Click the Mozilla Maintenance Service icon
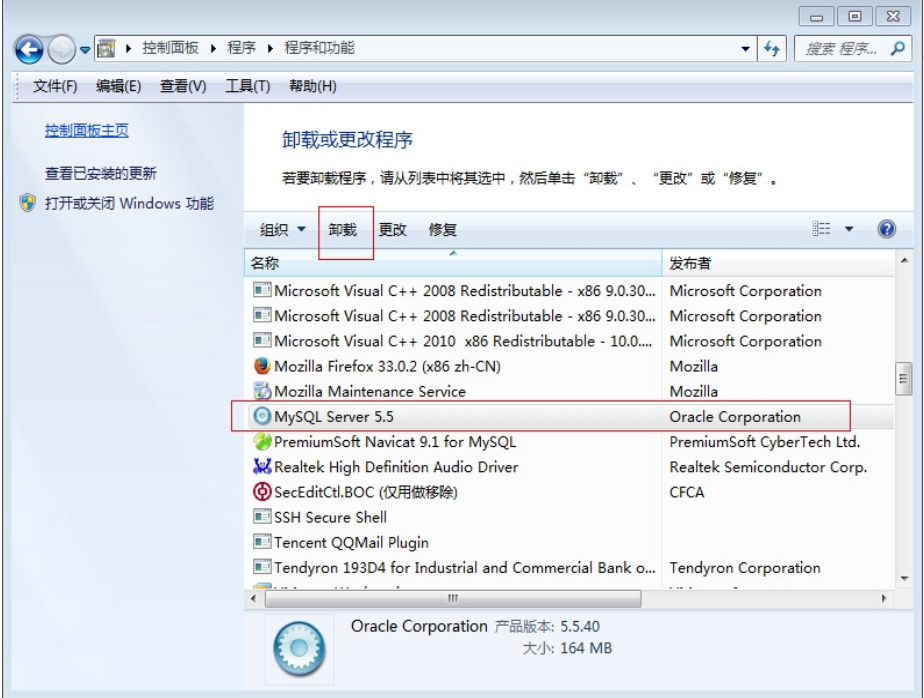This screenshot has width=924, height=698. click(262, 391)
